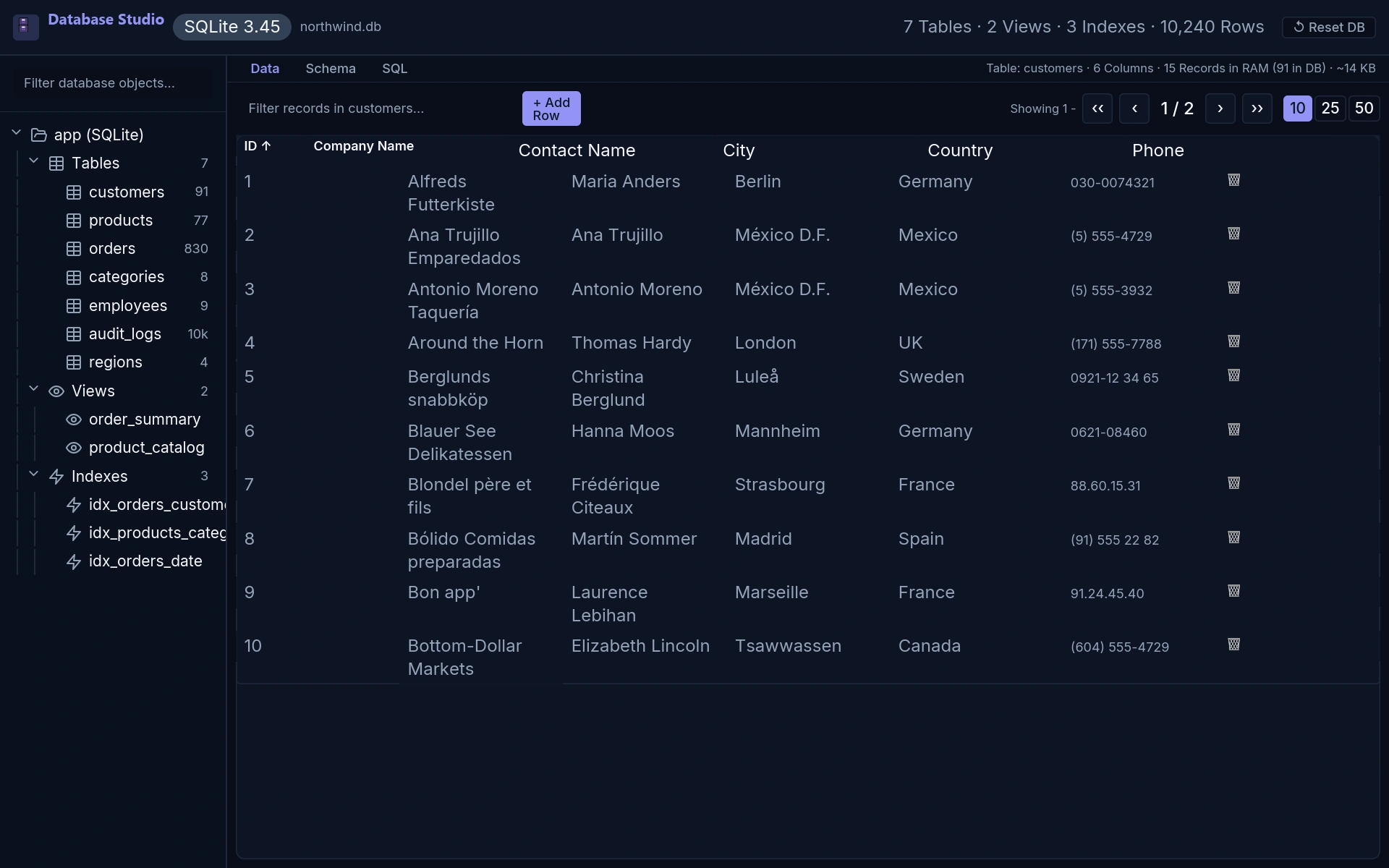1389x868 pixels.
Task: Jump to the last page
Action: click(1257, 109)
